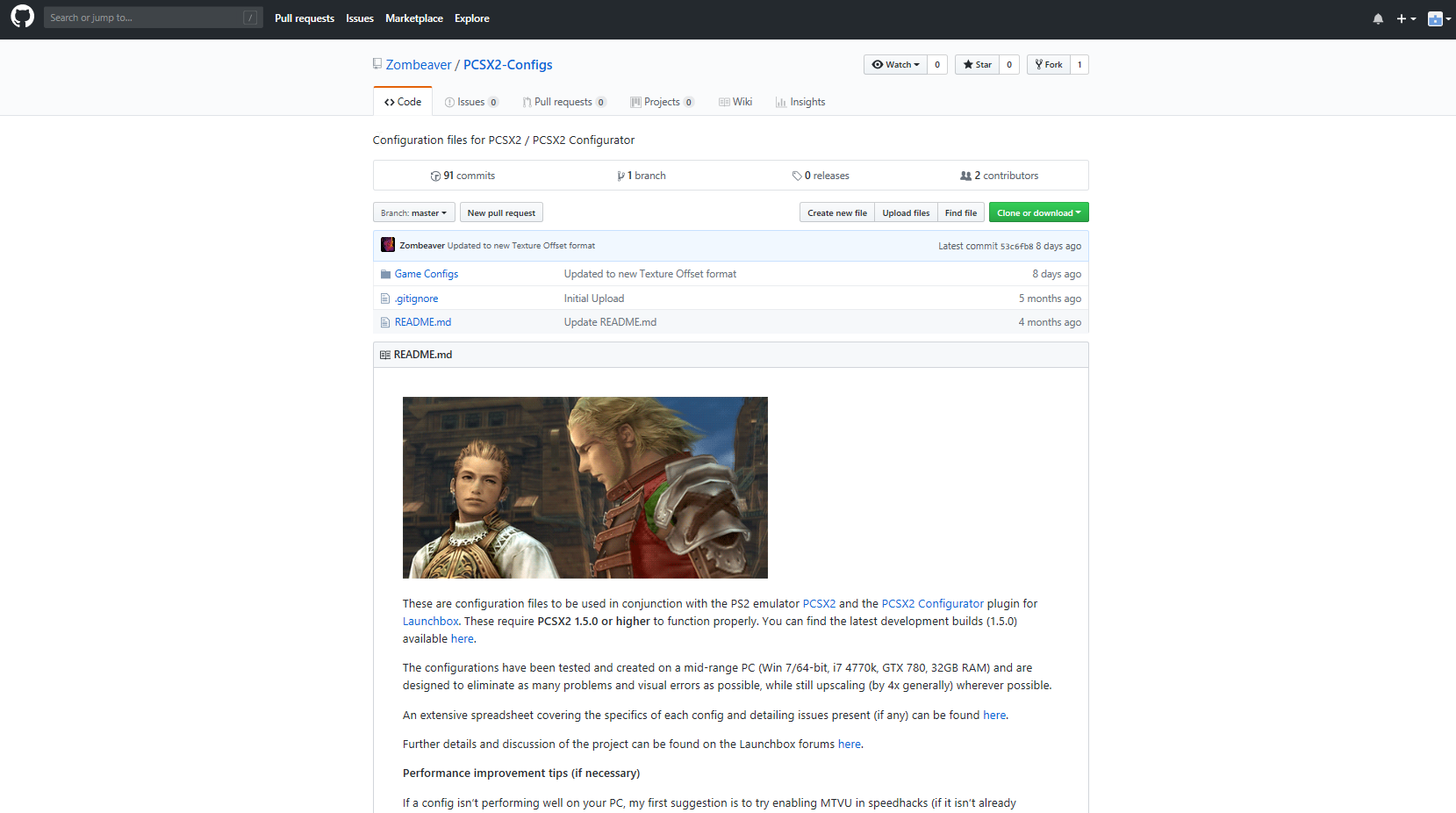Click the README.md file icon in list
The height and width of the screenshot is (813, 1456).
point(385,322)
